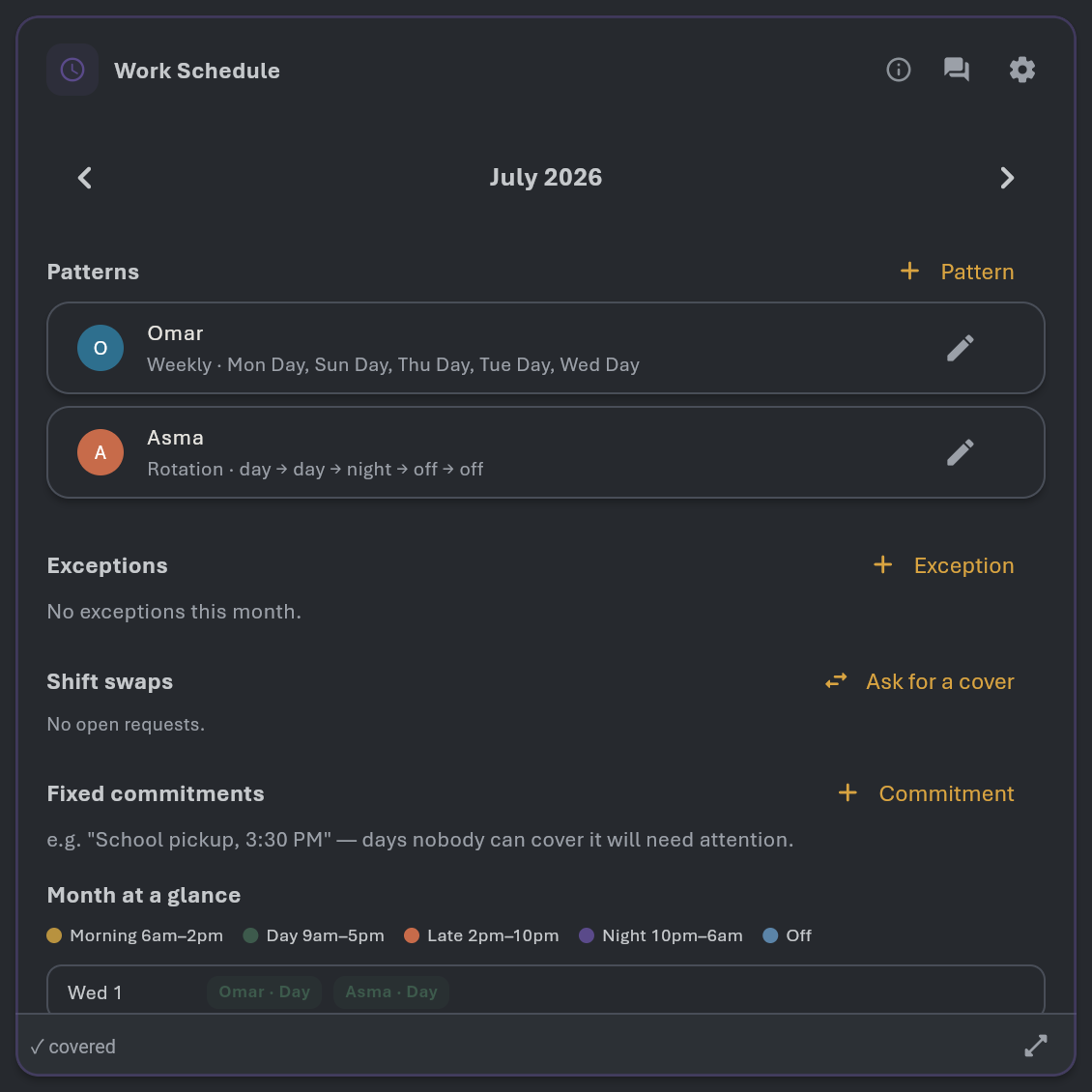Click the Asma · Day chip on Wed 1

391,991
